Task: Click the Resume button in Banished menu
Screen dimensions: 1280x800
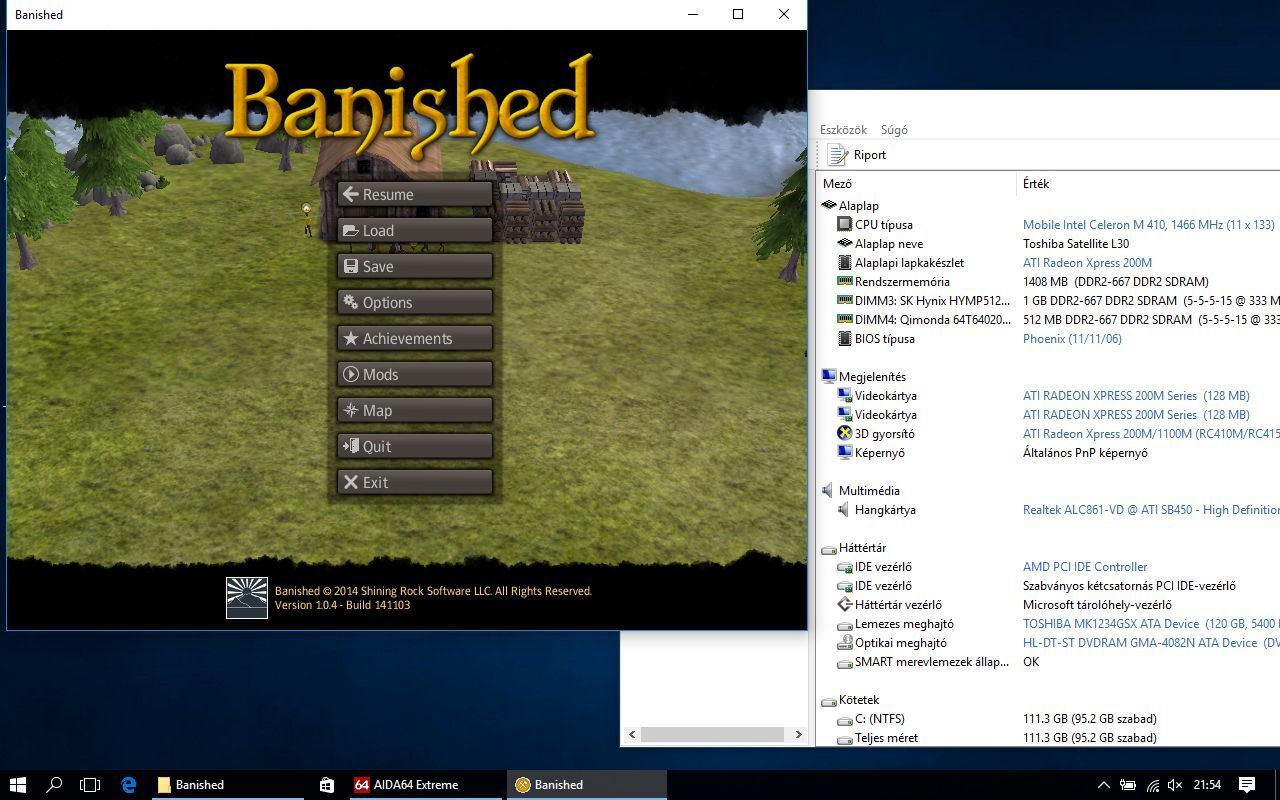Action: [x=415, y=194]
